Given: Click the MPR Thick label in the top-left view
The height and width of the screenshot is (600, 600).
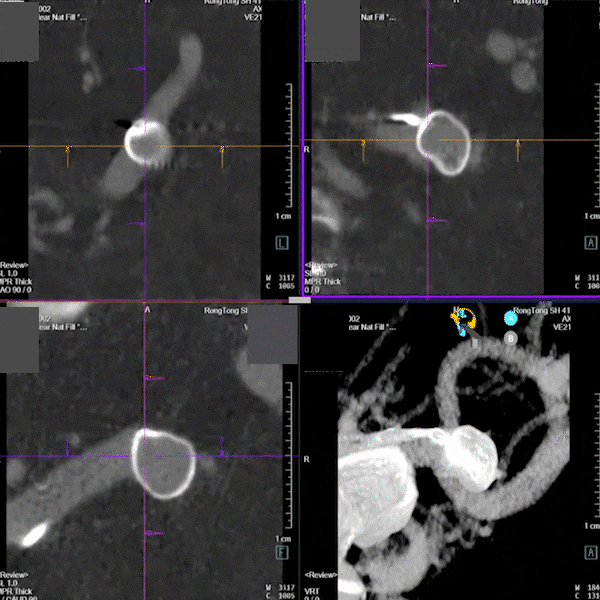Looking at the screenshot, I should tap(16, 282).
